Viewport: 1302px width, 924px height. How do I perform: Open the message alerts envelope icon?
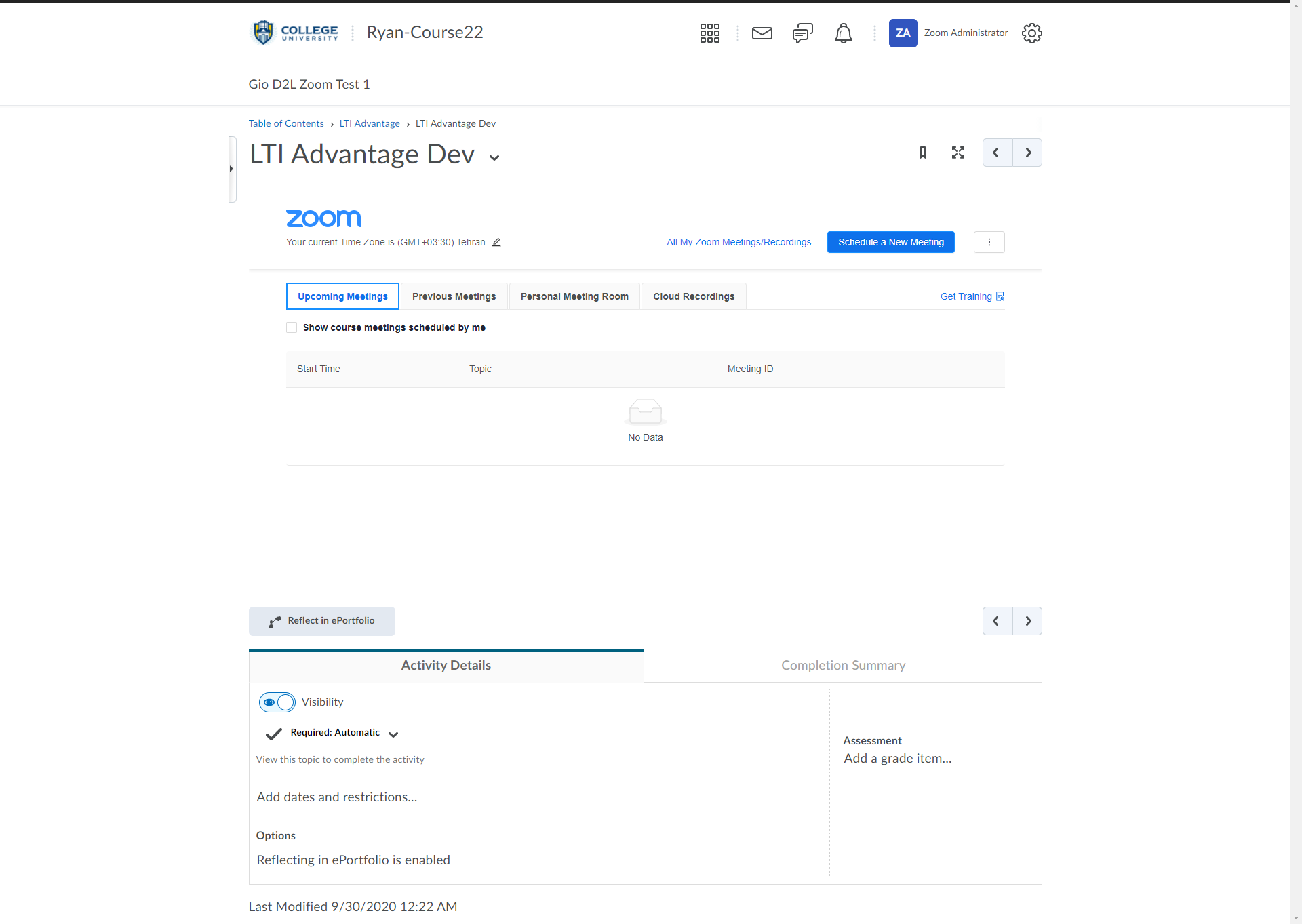click(762, 33)
